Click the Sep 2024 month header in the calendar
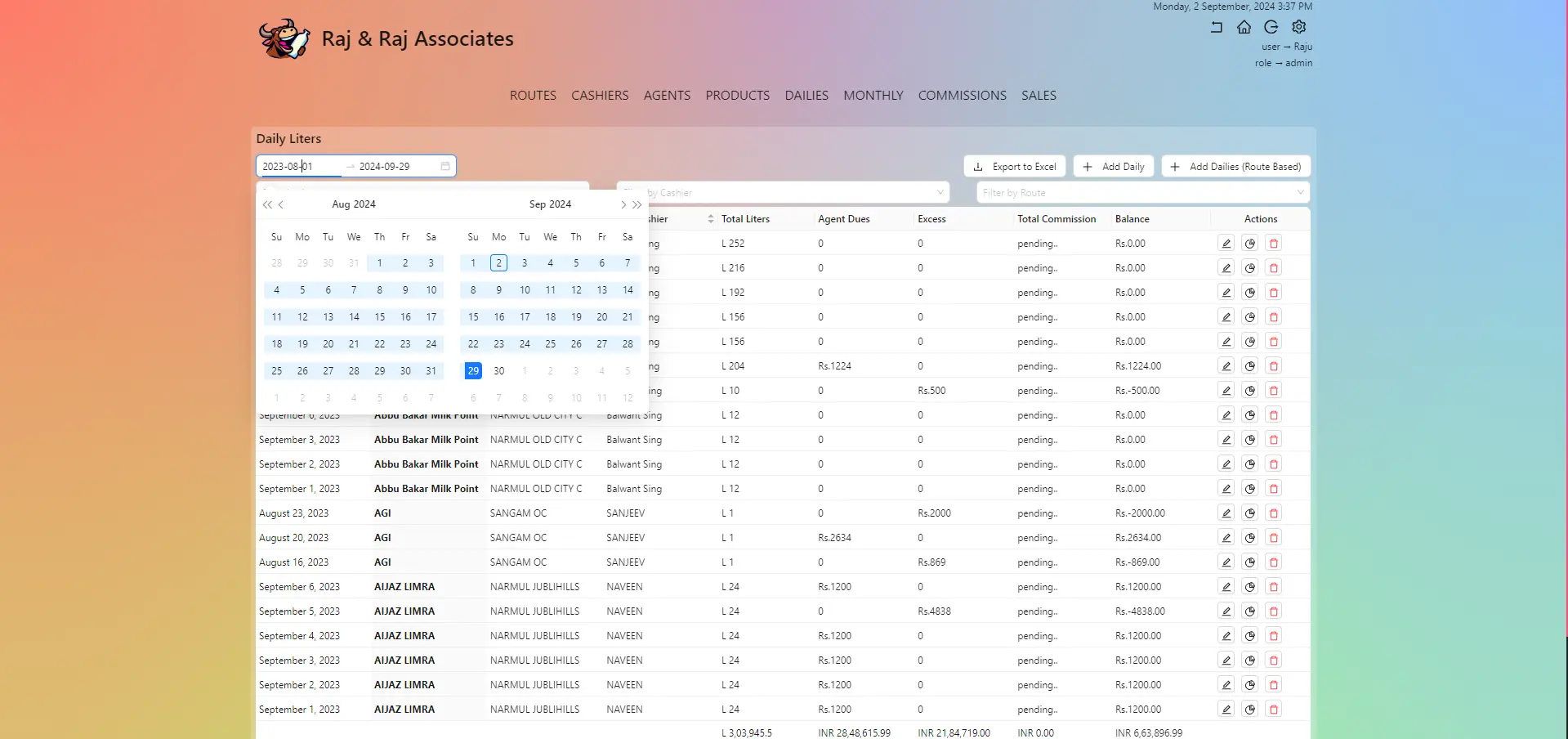 point(550,204)
